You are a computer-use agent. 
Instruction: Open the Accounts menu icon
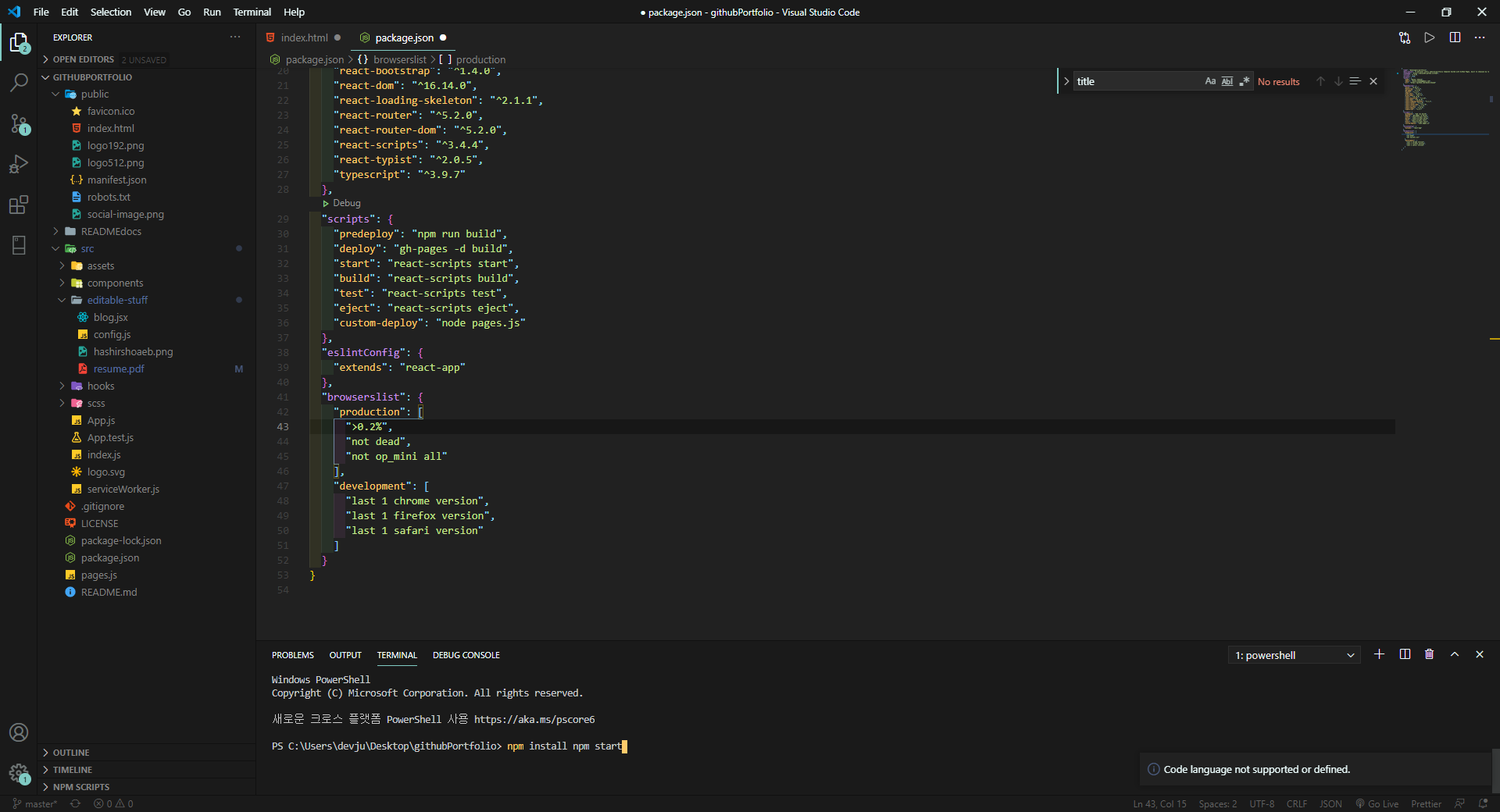(x=19, y=732)
